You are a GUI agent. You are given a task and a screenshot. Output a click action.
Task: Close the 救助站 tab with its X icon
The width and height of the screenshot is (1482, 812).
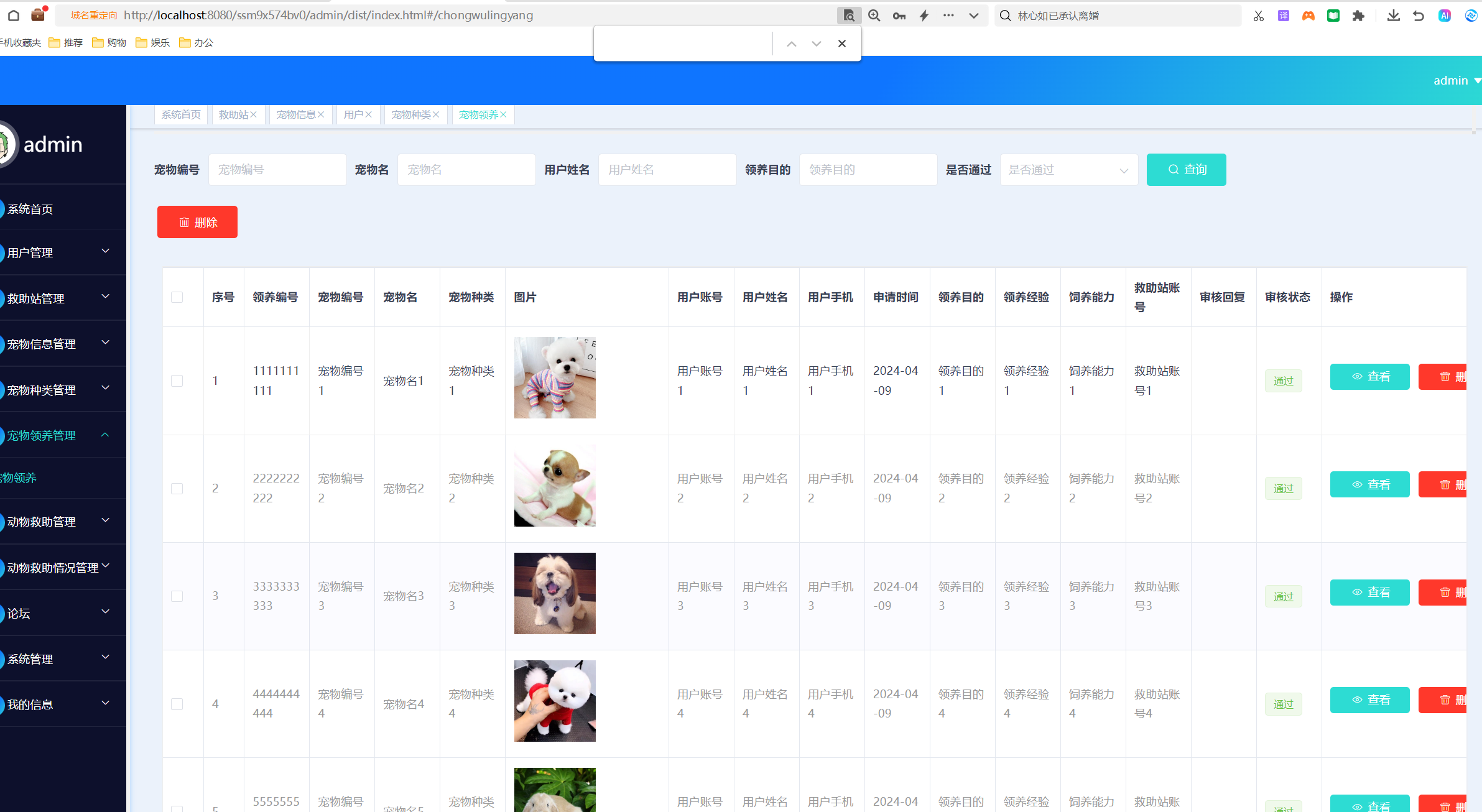(x=254, y=114)
